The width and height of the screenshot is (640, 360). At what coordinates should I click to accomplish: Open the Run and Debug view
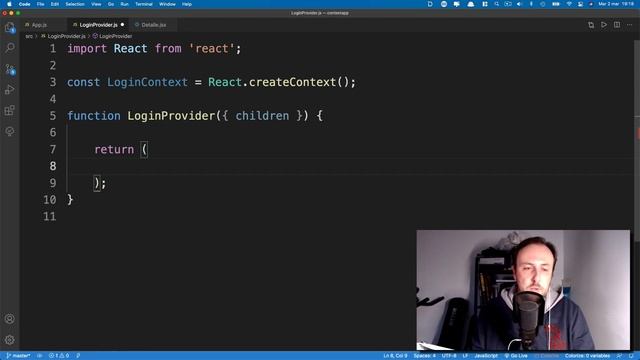(10, 90)
